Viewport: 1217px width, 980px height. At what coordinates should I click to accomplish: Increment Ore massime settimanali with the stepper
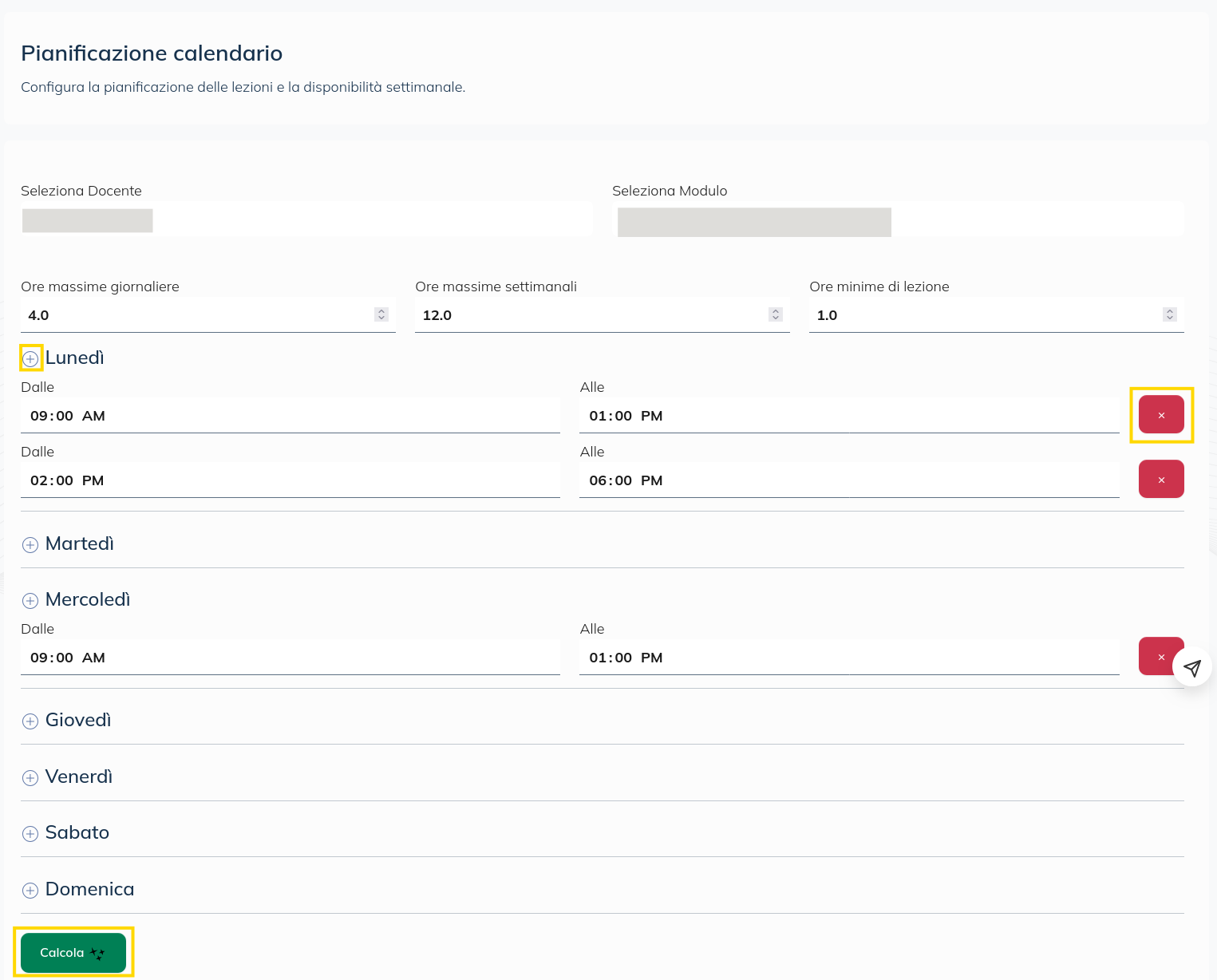775,311
